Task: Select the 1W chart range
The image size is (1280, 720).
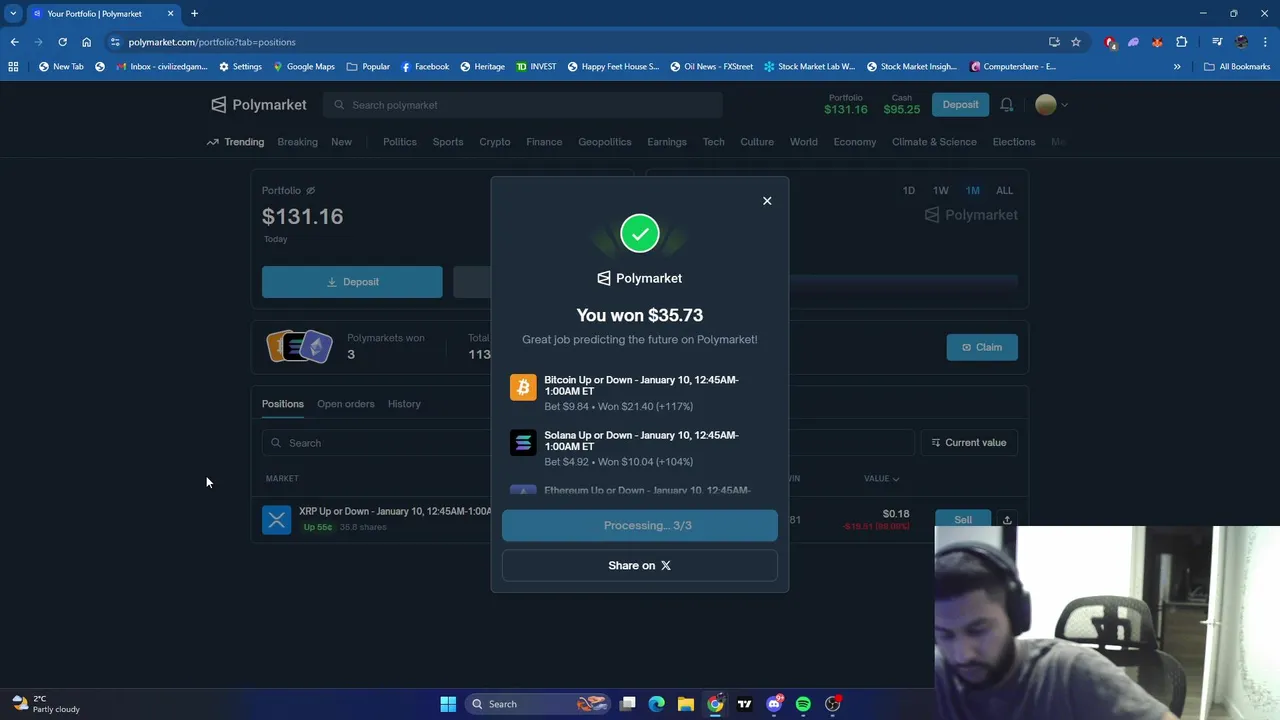Action: pos(941,191)
